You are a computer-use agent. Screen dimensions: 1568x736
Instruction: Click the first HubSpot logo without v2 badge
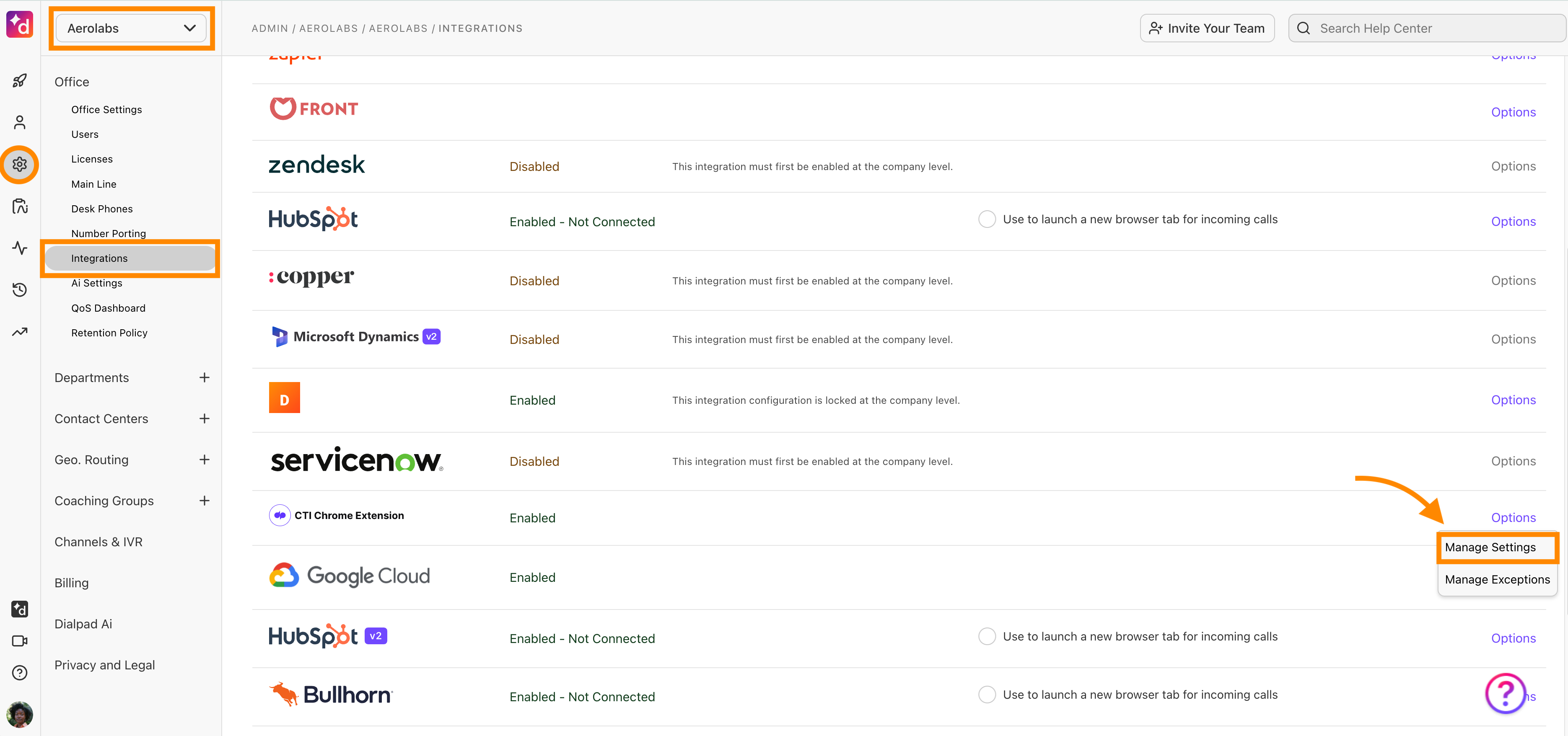[x=313, y=219]
